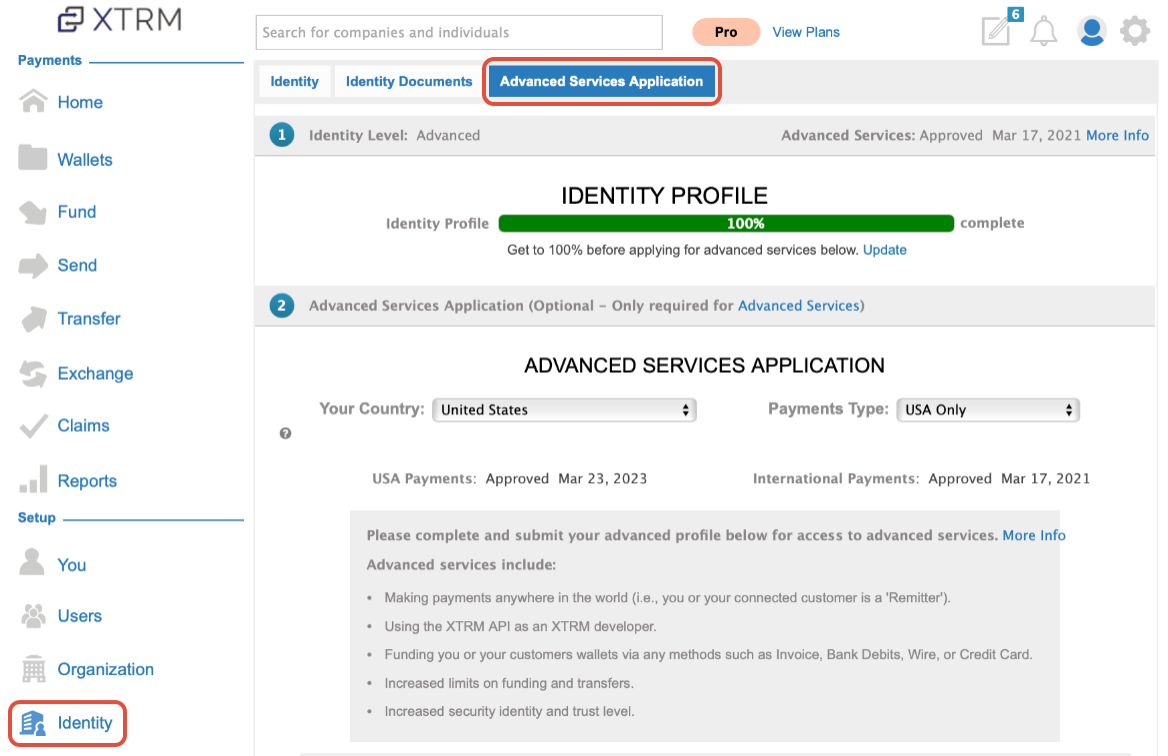Click "Increased limits on funding and transfers" bullet
This screenshot has height=756, width=1168.
(x=509, y=683)
